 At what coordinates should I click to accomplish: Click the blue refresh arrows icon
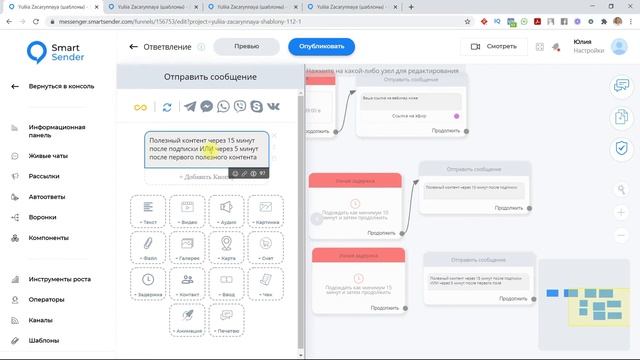tap(167, 107)
